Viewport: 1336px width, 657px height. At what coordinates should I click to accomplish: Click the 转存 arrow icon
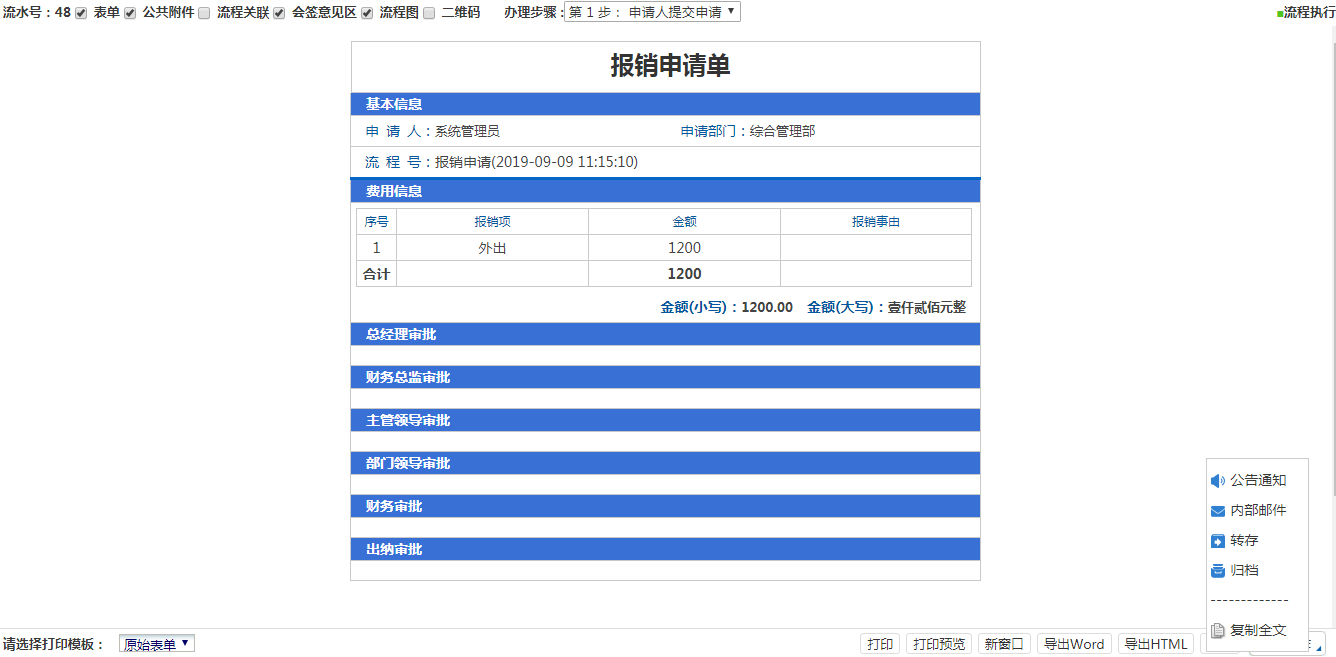[x=1217, y=541]
